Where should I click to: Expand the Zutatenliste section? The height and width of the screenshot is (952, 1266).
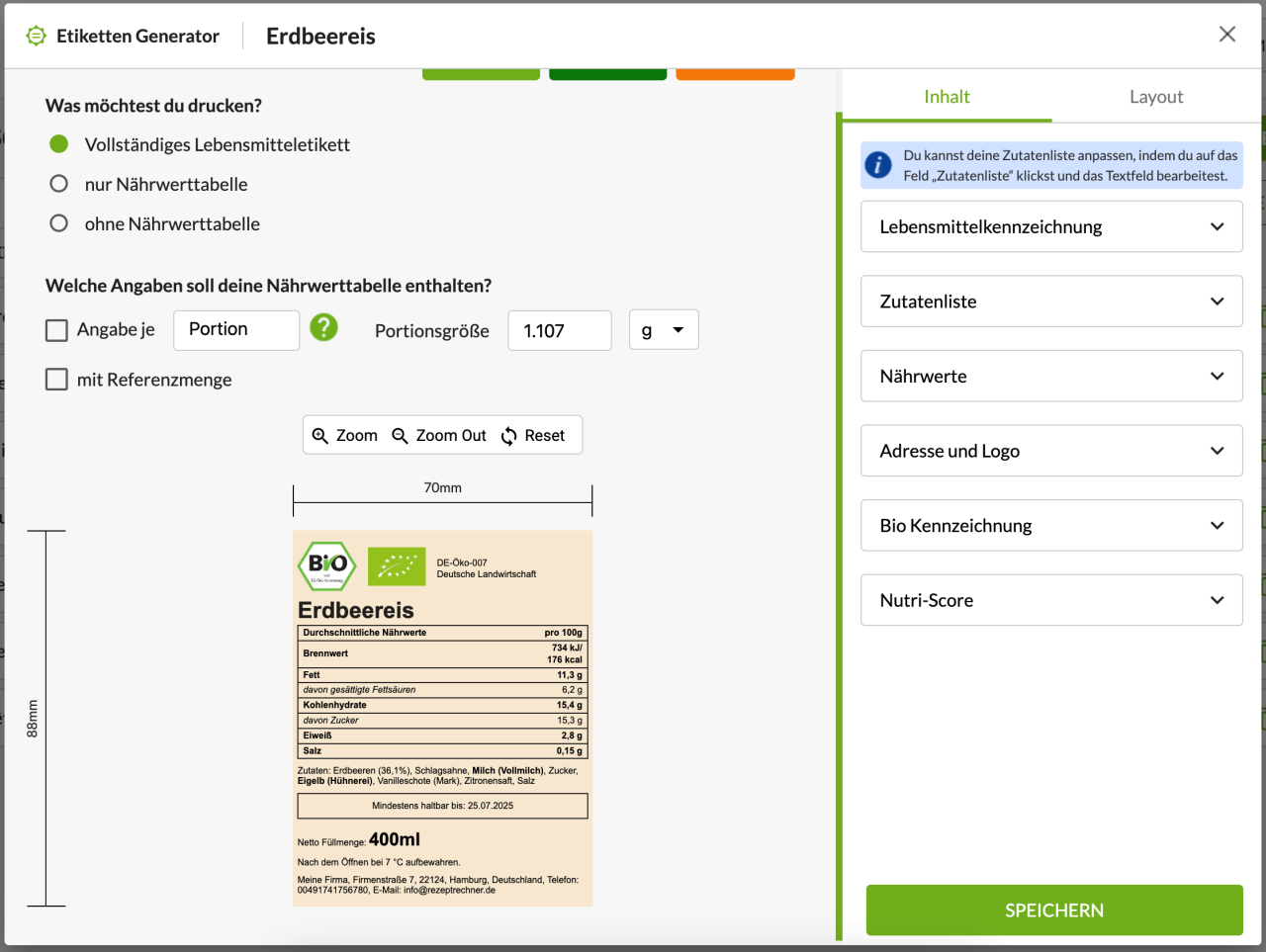click(1051, 301)
